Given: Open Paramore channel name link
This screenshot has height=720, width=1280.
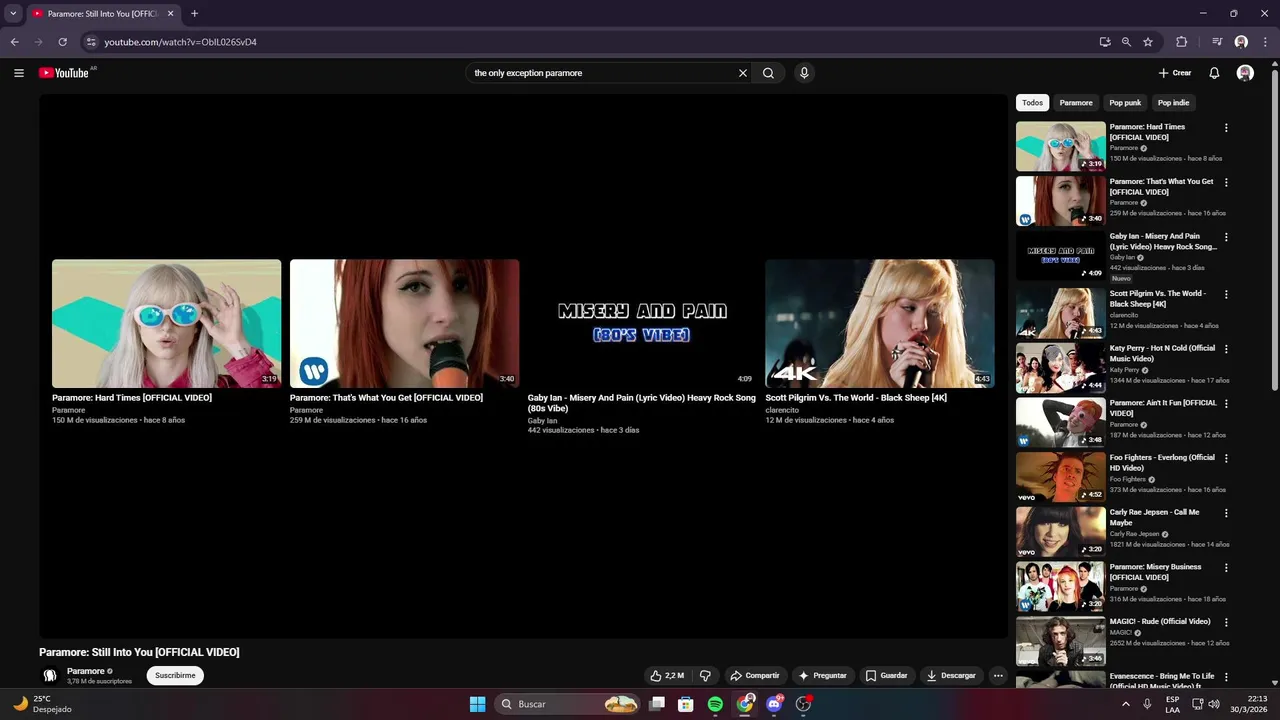Looking at the screenshot, I should pos(86,671).
